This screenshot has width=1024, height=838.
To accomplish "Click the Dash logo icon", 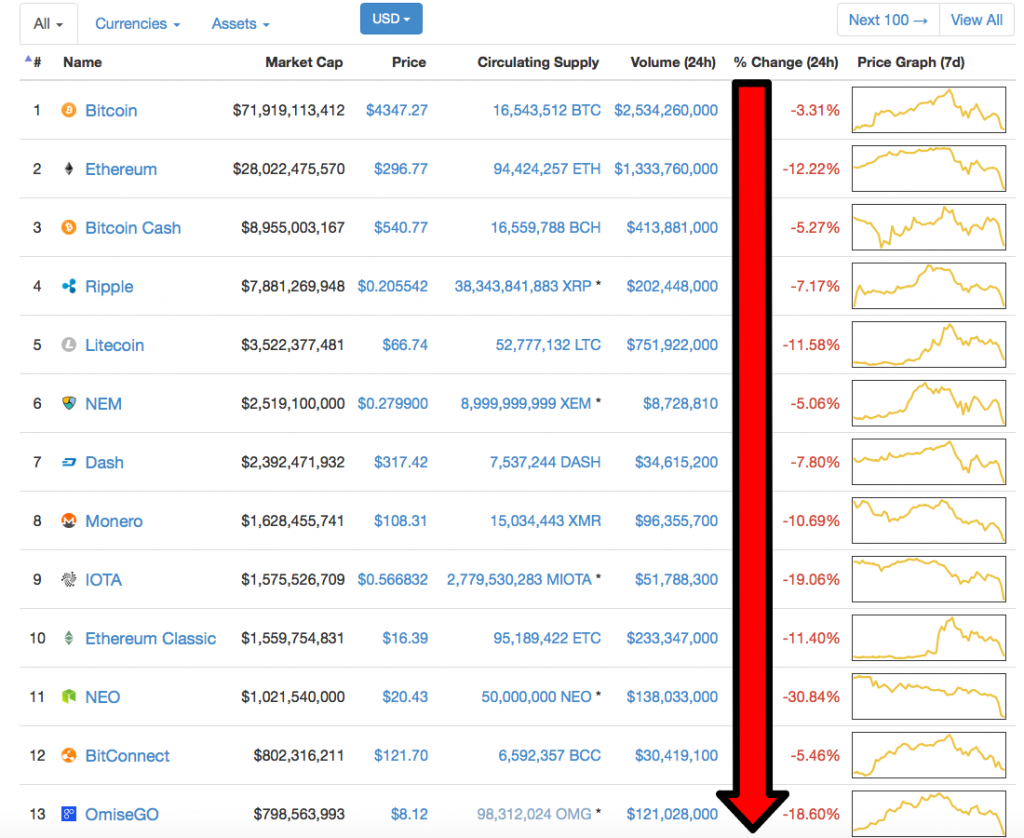I will tap(69, 462).
